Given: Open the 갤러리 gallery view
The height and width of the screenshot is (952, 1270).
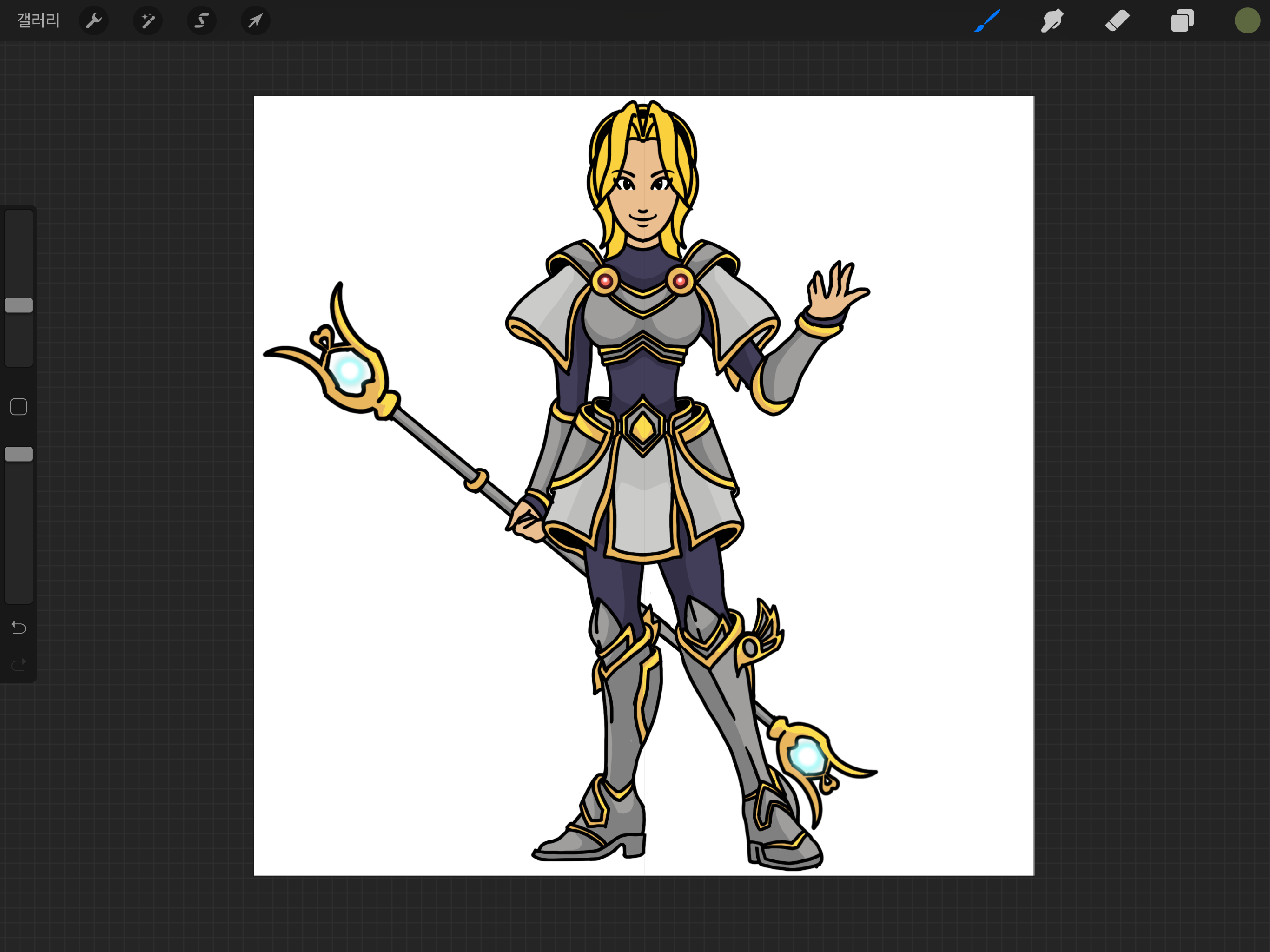Looking at the screenshot, I should coord(38,20).
